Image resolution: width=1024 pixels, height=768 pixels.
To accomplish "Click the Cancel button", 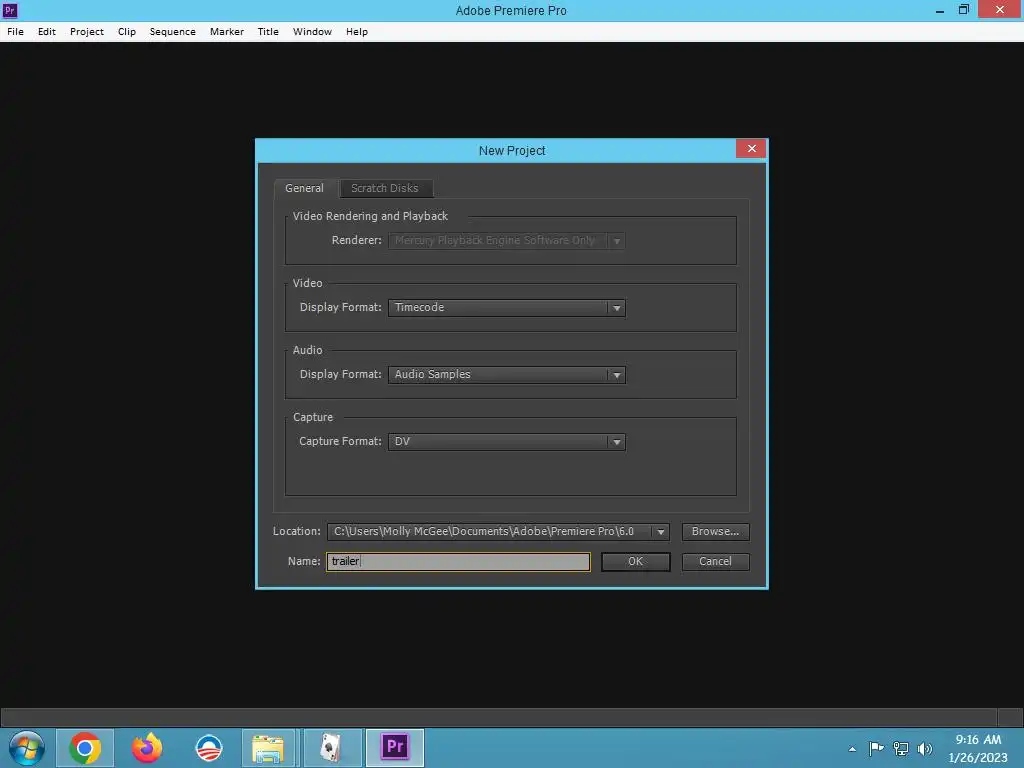I will (x=715, y=562).
